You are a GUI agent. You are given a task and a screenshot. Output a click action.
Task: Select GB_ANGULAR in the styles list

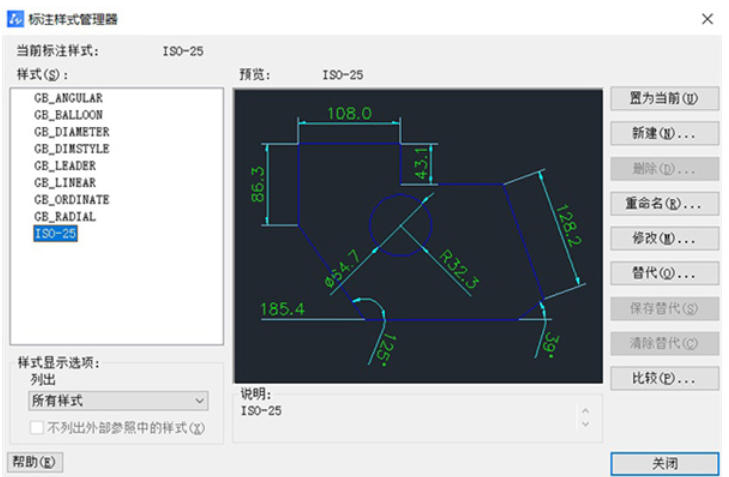tap(68, 98)
